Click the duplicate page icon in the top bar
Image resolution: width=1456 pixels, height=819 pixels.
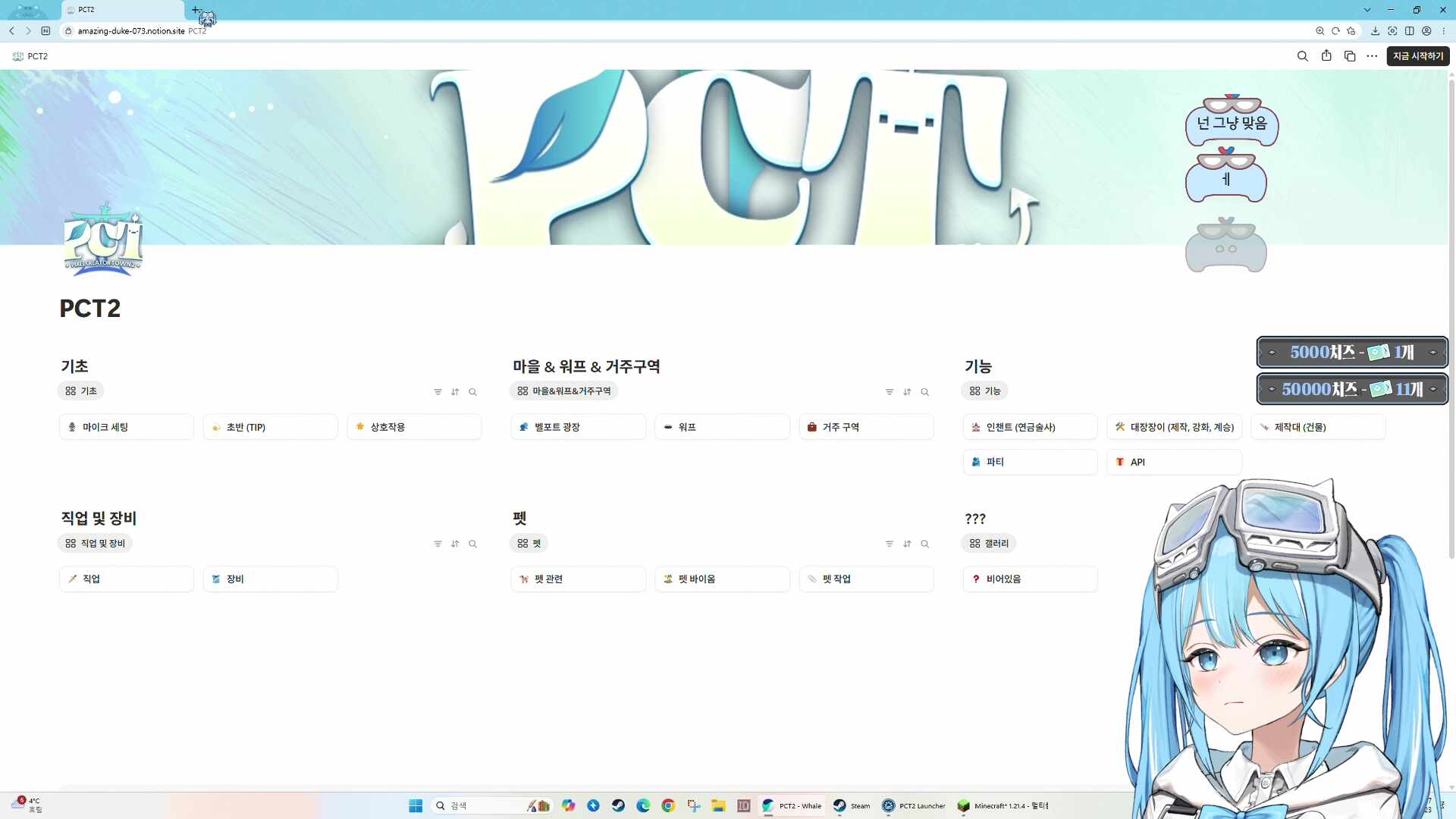1350,56
